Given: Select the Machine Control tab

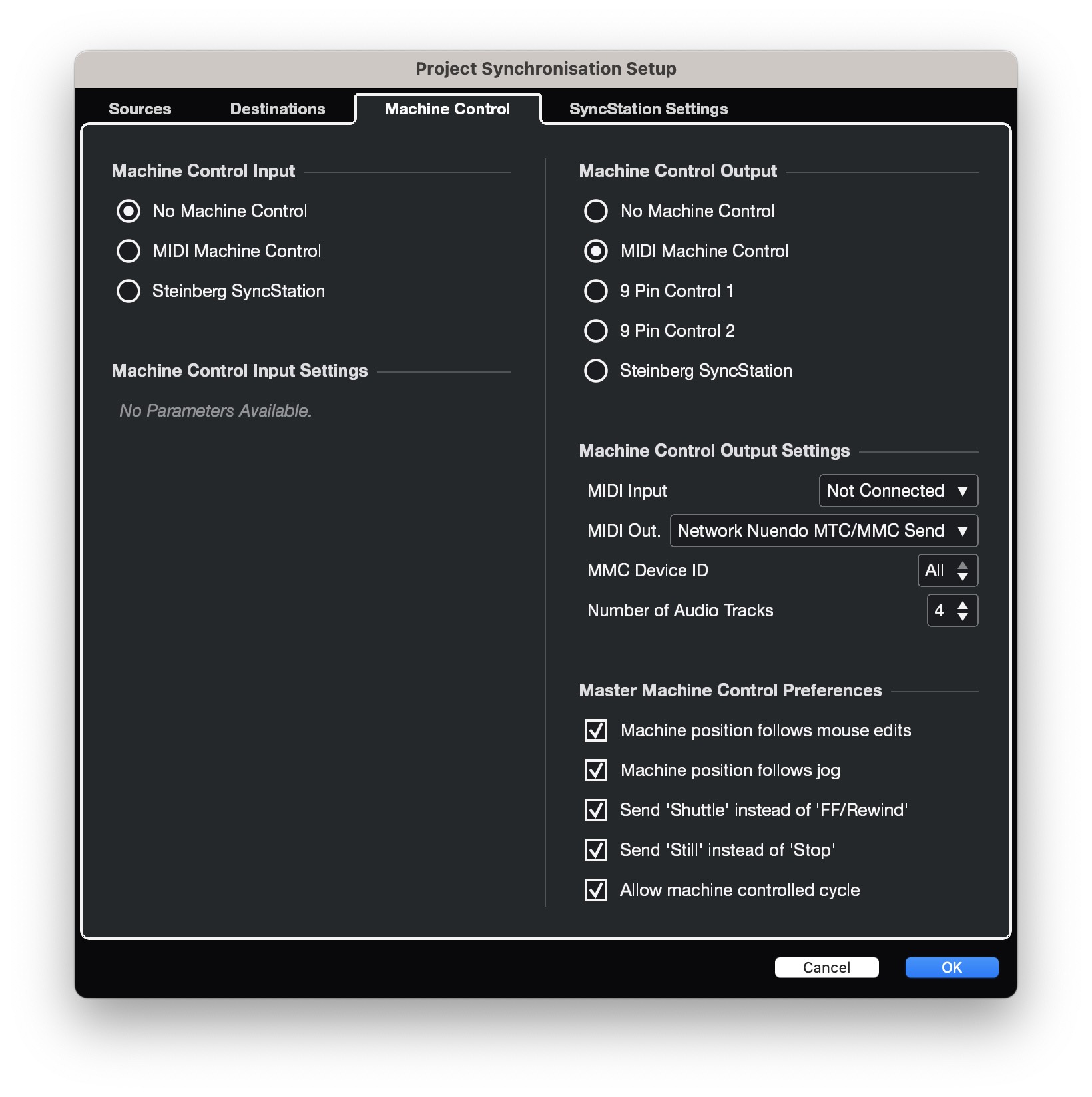Looking at the screenshot, I should tap(447, 109).
